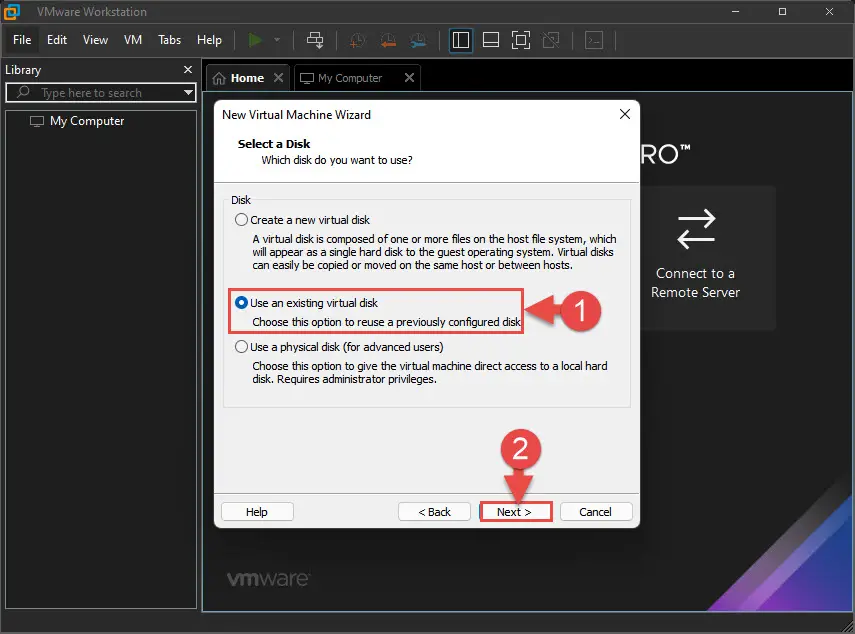The width and height of the screenshot is (855, 634).
Task: Open the Library search dropdown arrow
Action: (188, 93)
